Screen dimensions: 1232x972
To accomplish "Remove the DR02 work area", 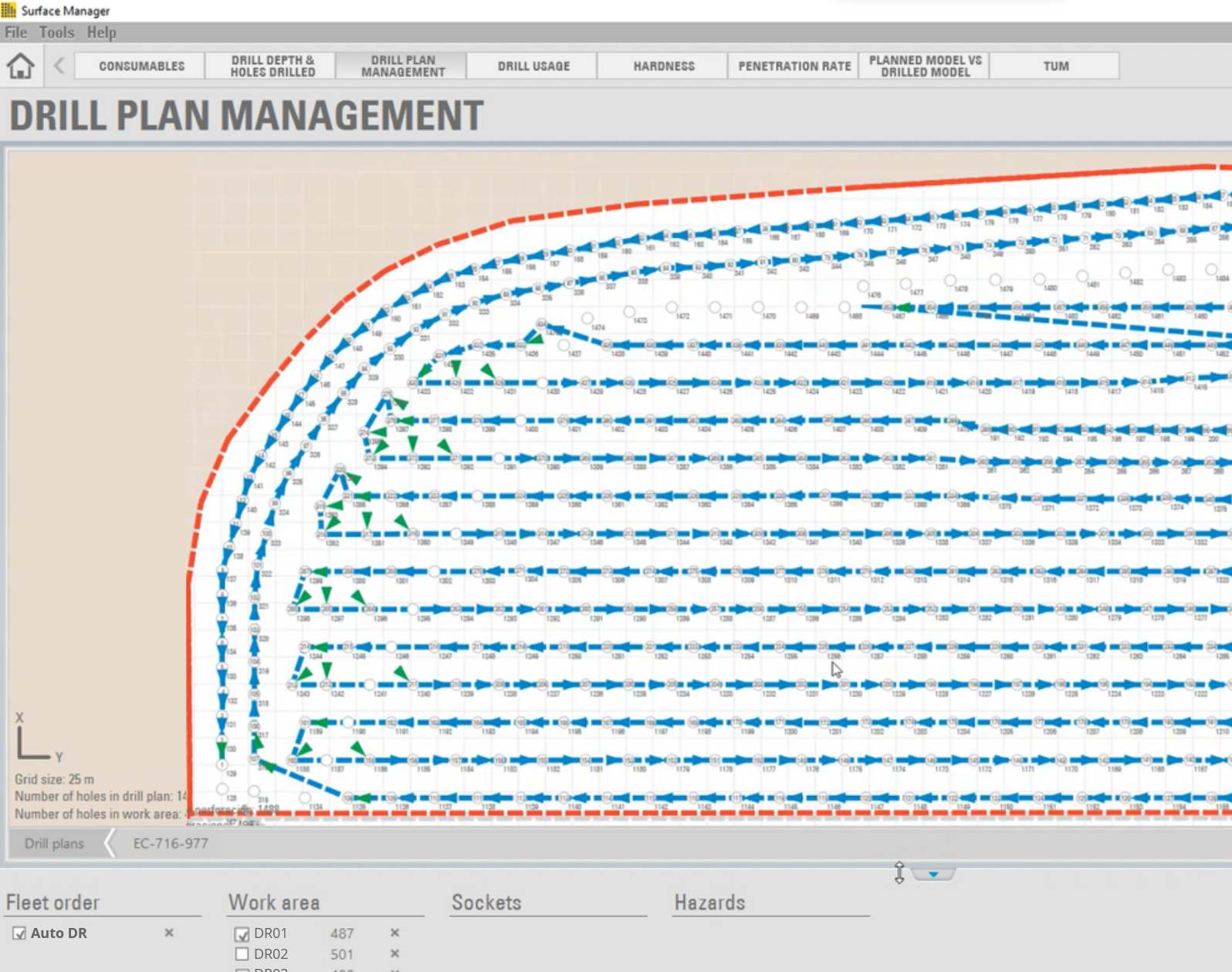I will [394, 953].
